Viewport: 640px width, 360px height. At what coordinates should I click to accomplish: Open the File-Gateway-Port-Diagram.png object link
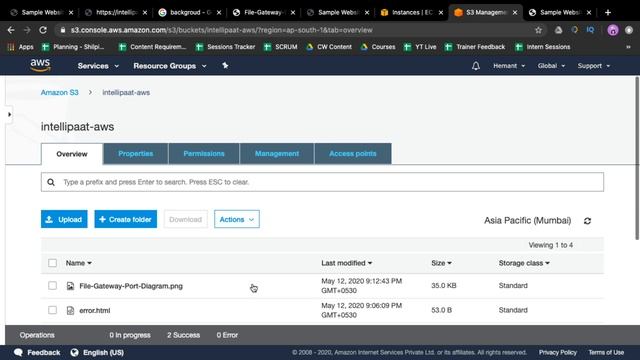(x=131, y=286)
